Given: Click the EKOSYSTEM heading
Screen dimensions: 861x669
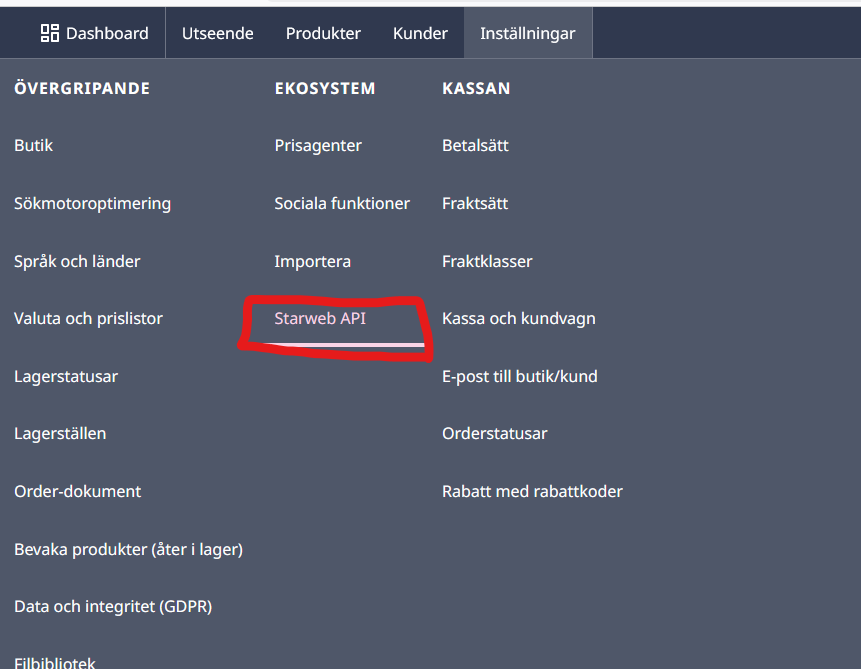Looking at the screenshot, I should pos(325,88).
